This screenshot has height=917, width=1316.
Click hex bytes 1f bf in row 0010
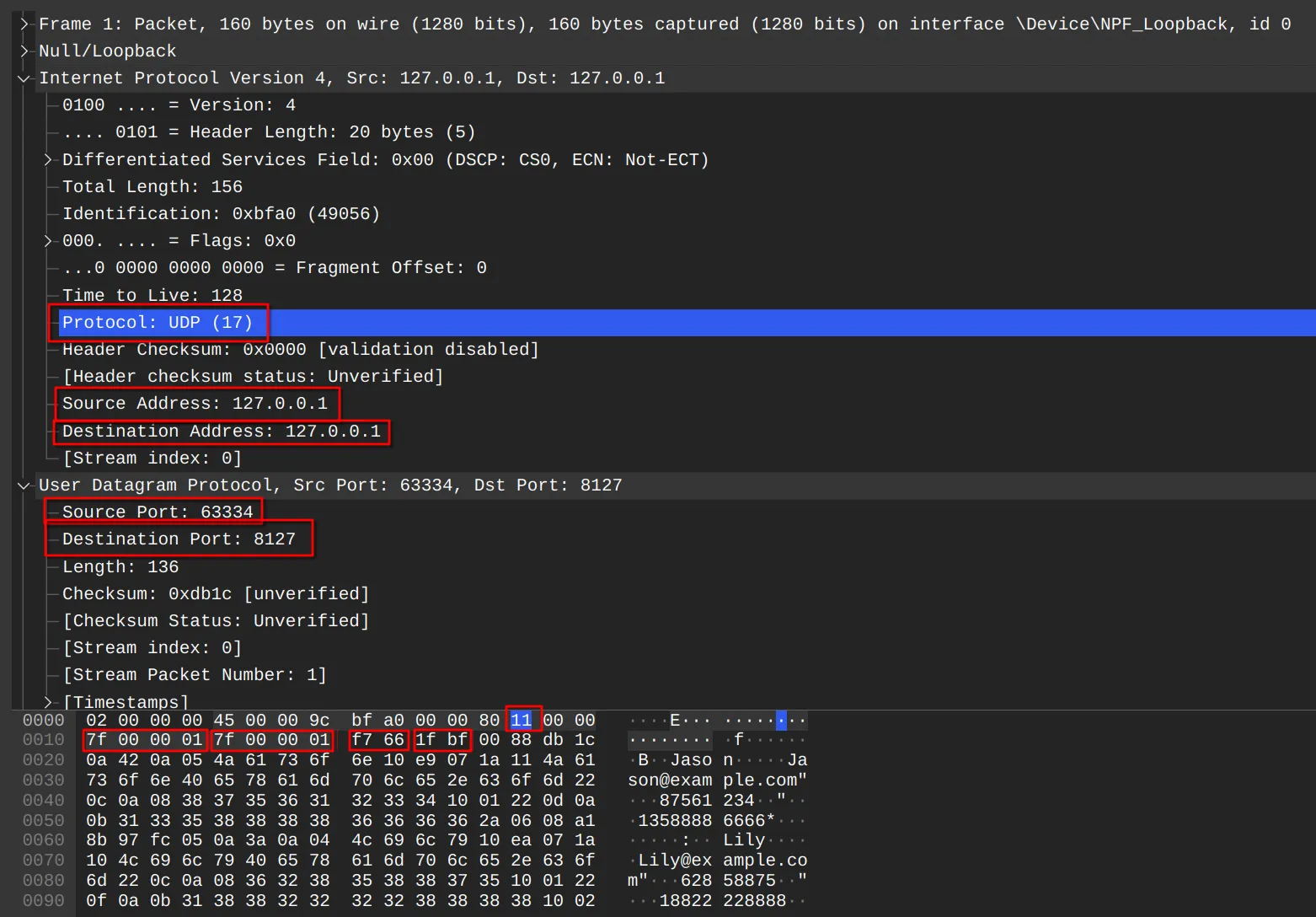coord(441,740)
